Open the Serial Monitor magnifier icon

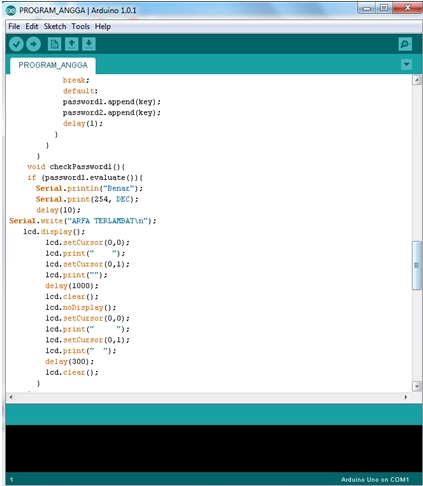click(x=405, y=44)
